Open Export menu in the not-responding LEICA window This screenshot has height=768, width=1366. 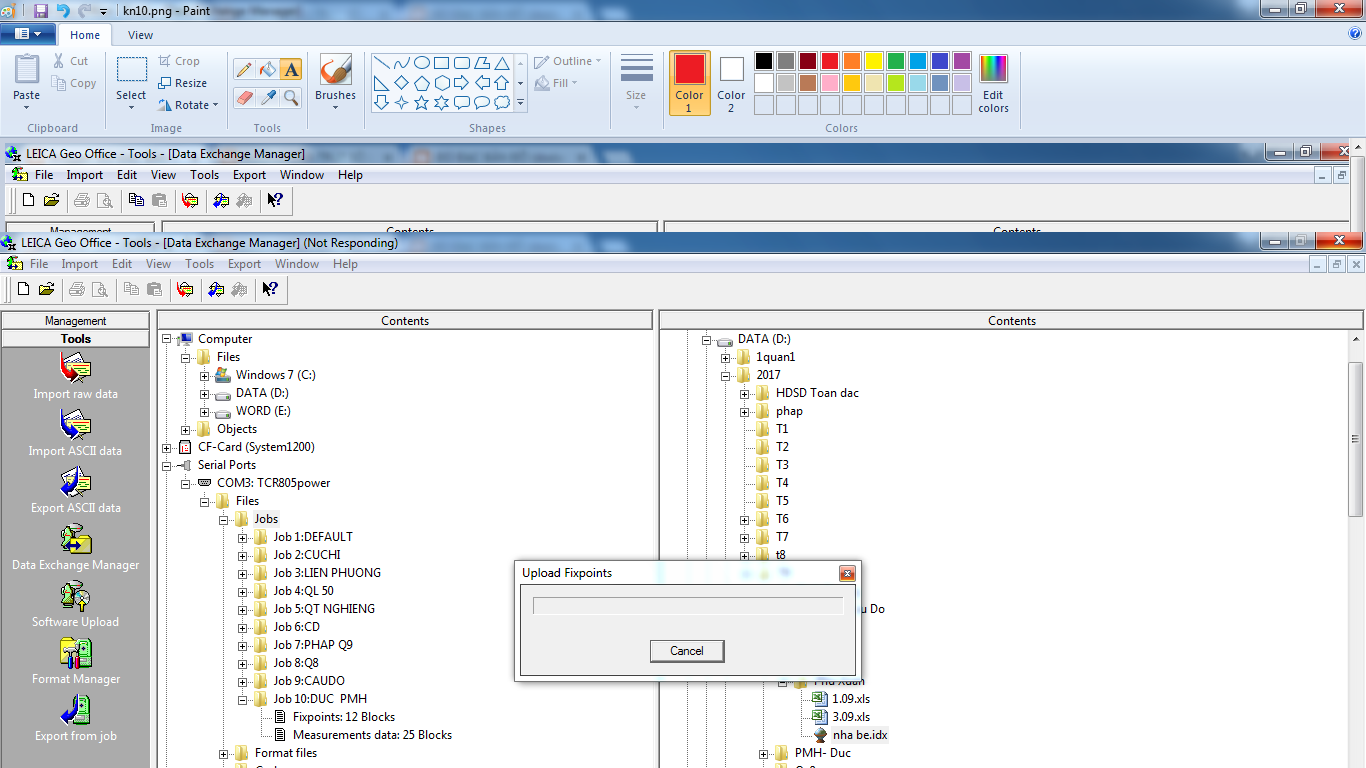(244, 264)
